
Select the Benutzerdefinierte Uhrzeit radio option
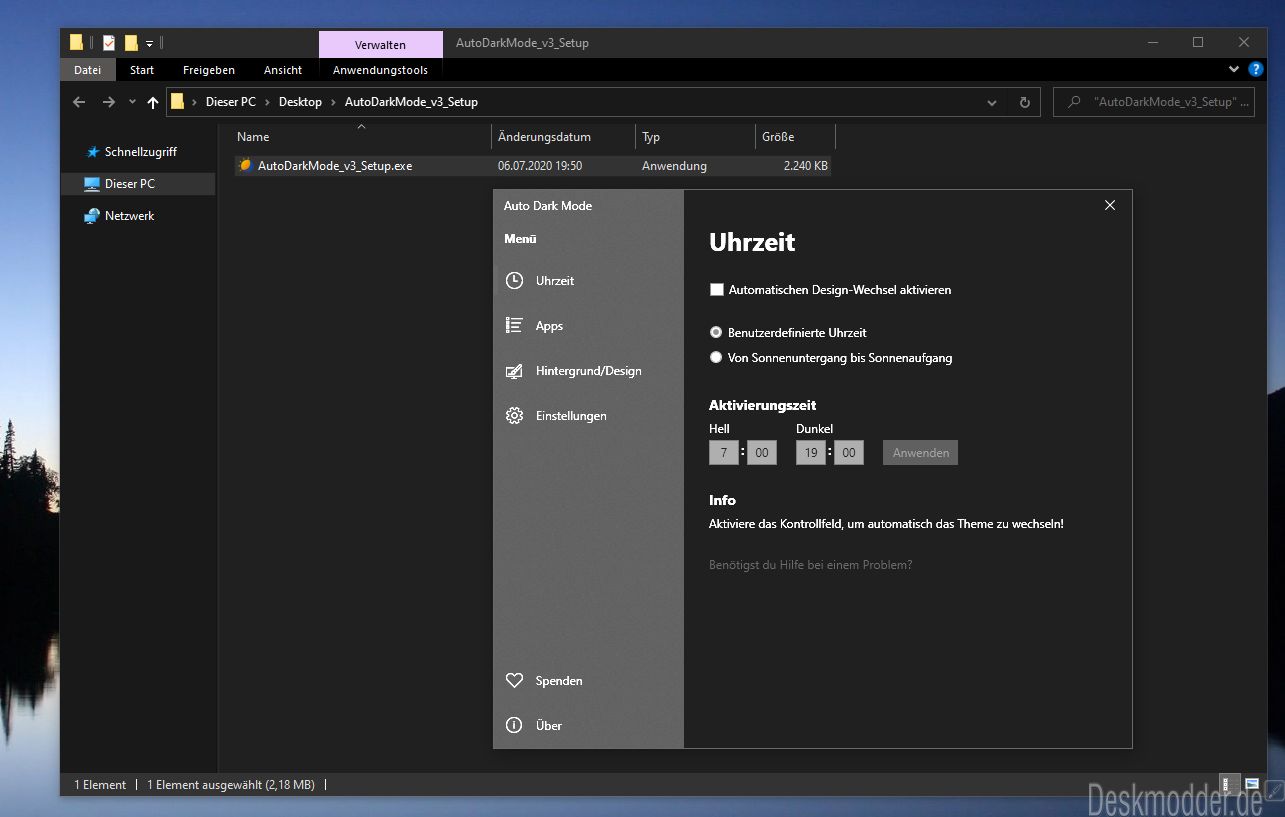(x=715, y=332)
